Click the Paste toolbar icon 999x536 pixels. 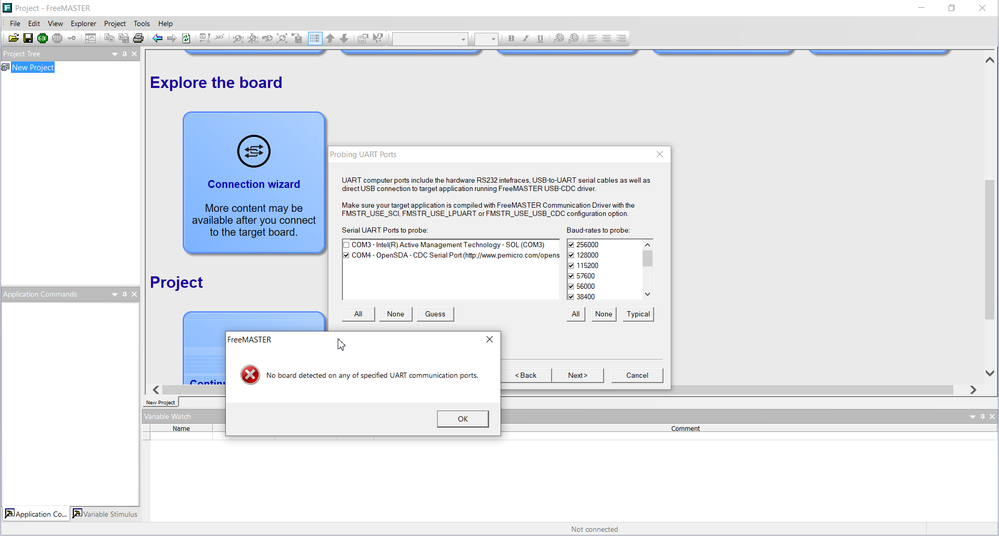tap(124, 38)
